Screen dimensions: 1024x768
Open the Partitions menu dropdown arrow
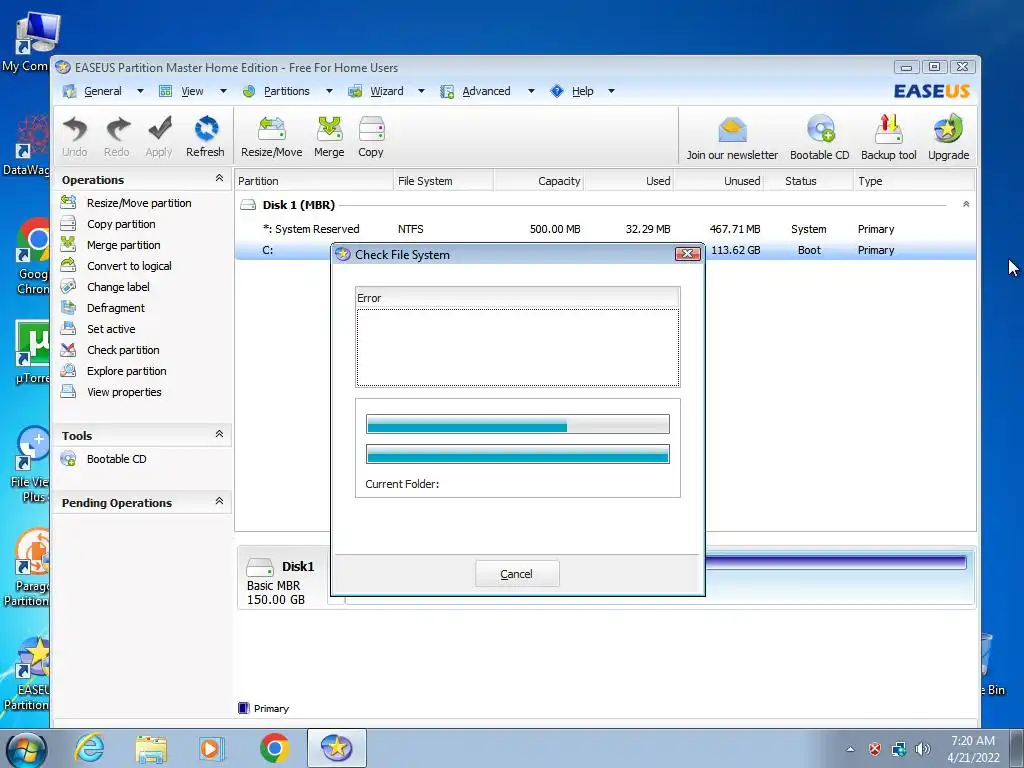coord(329,91)
